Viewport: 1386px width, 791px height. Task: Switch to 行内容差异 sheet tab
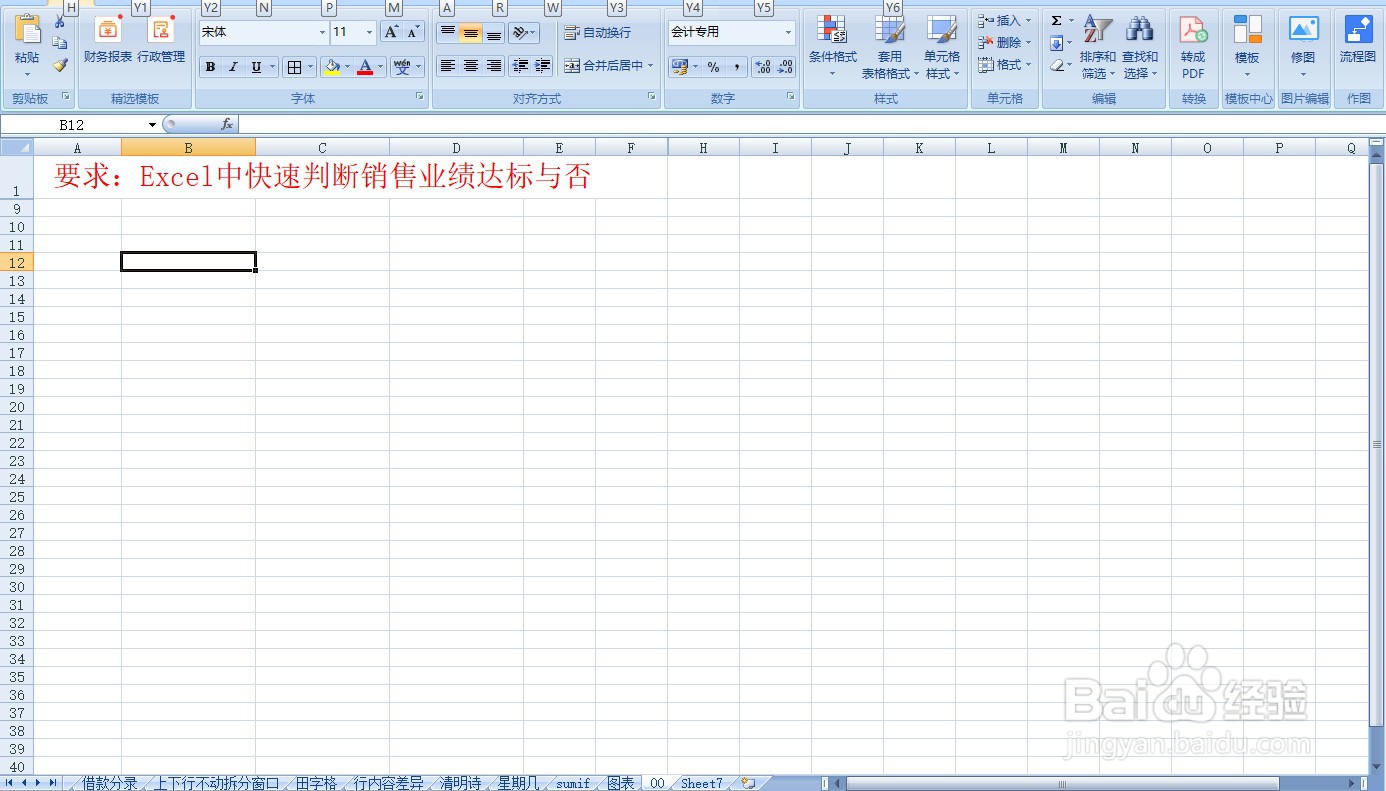point(389,783)
